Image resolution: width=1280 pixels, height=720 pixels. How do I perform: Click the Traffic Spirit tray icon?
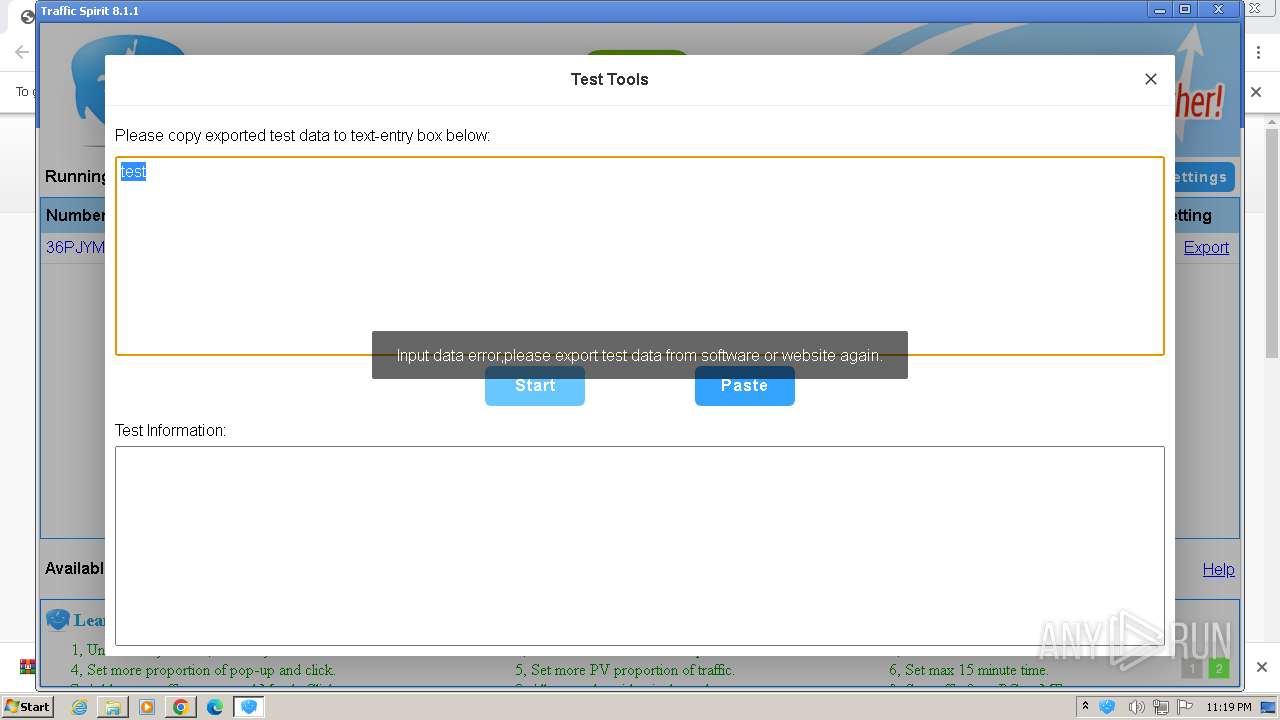[1108, 707]
